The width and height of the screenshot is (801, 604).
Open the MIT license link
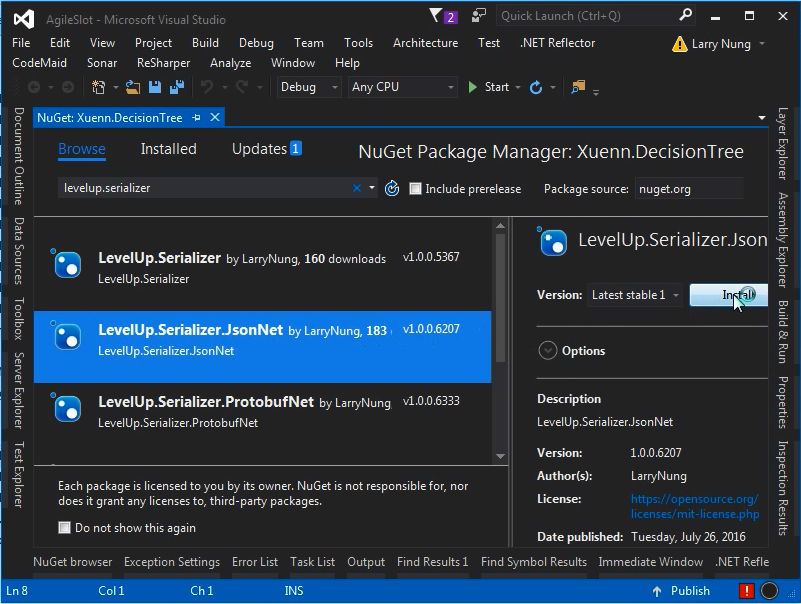(695, 506)
